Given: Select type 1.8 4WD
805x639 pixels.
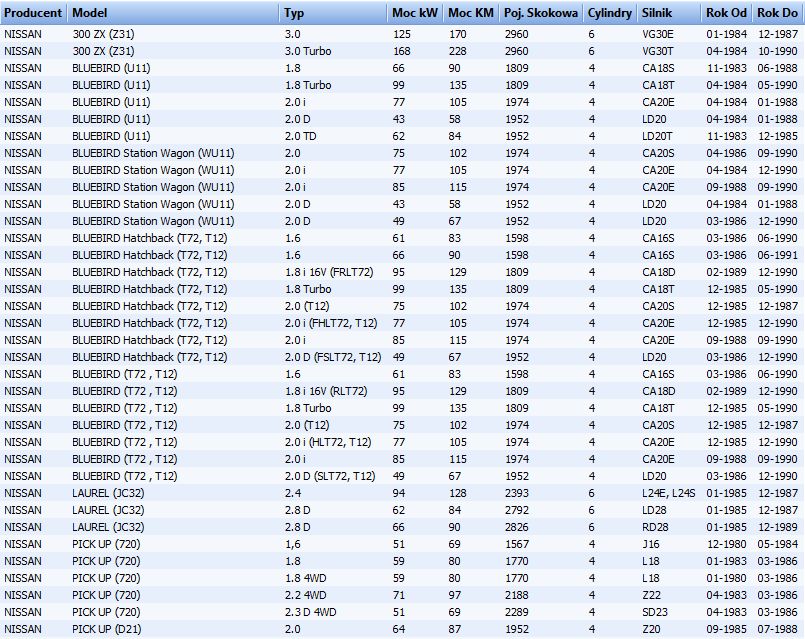Looking at the screenshot, I should [x=305, y=578].
